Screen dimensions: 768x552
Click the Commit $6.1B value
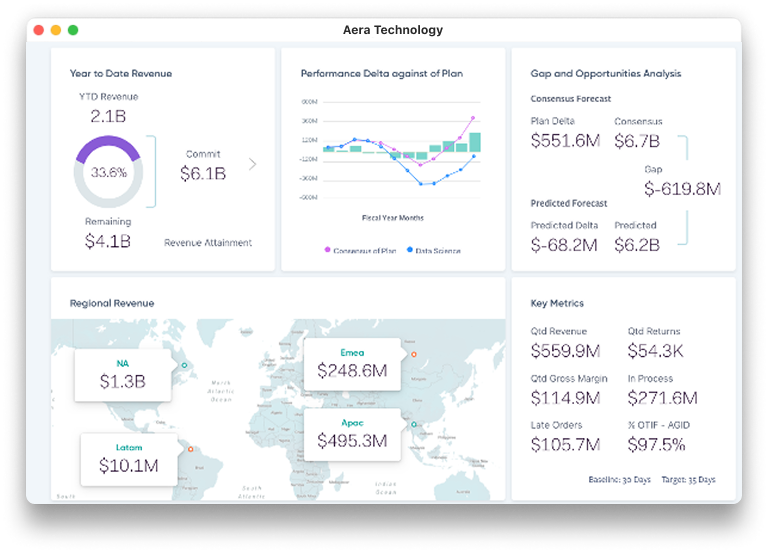(203, 173)
